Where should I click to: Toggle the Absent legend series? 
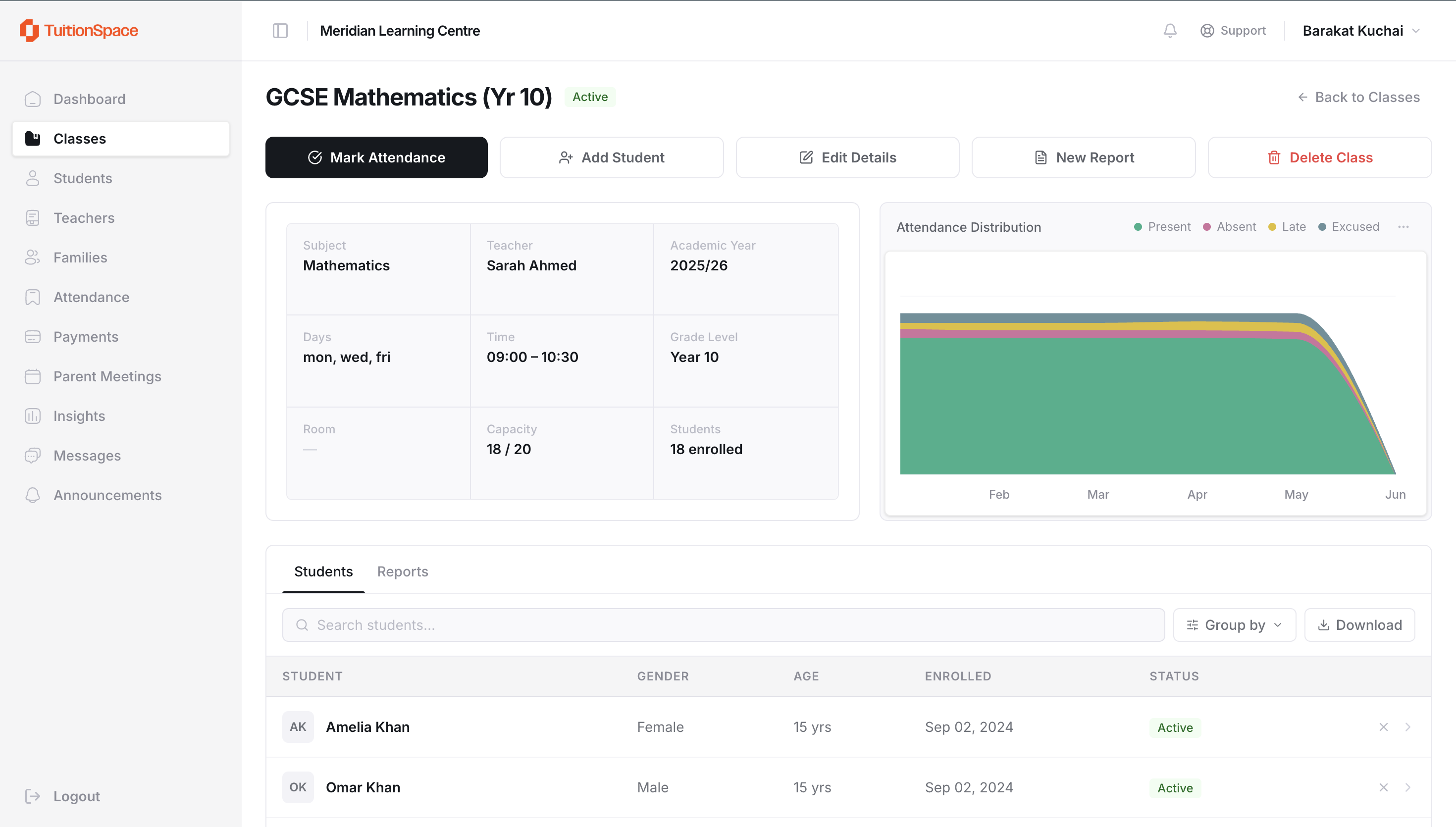(x=1229, y=227)
